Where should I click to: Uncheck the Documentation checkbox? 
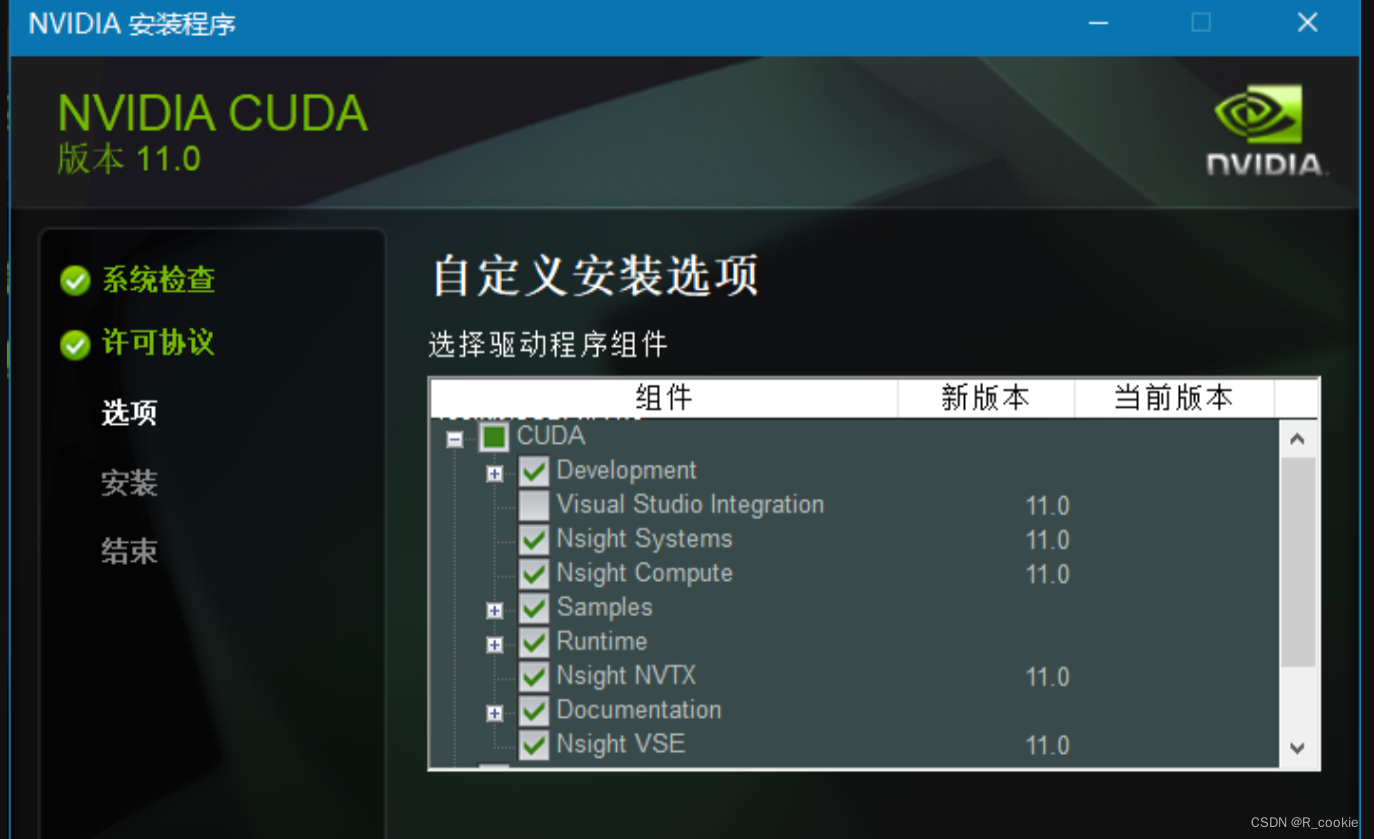coord(534,710)
